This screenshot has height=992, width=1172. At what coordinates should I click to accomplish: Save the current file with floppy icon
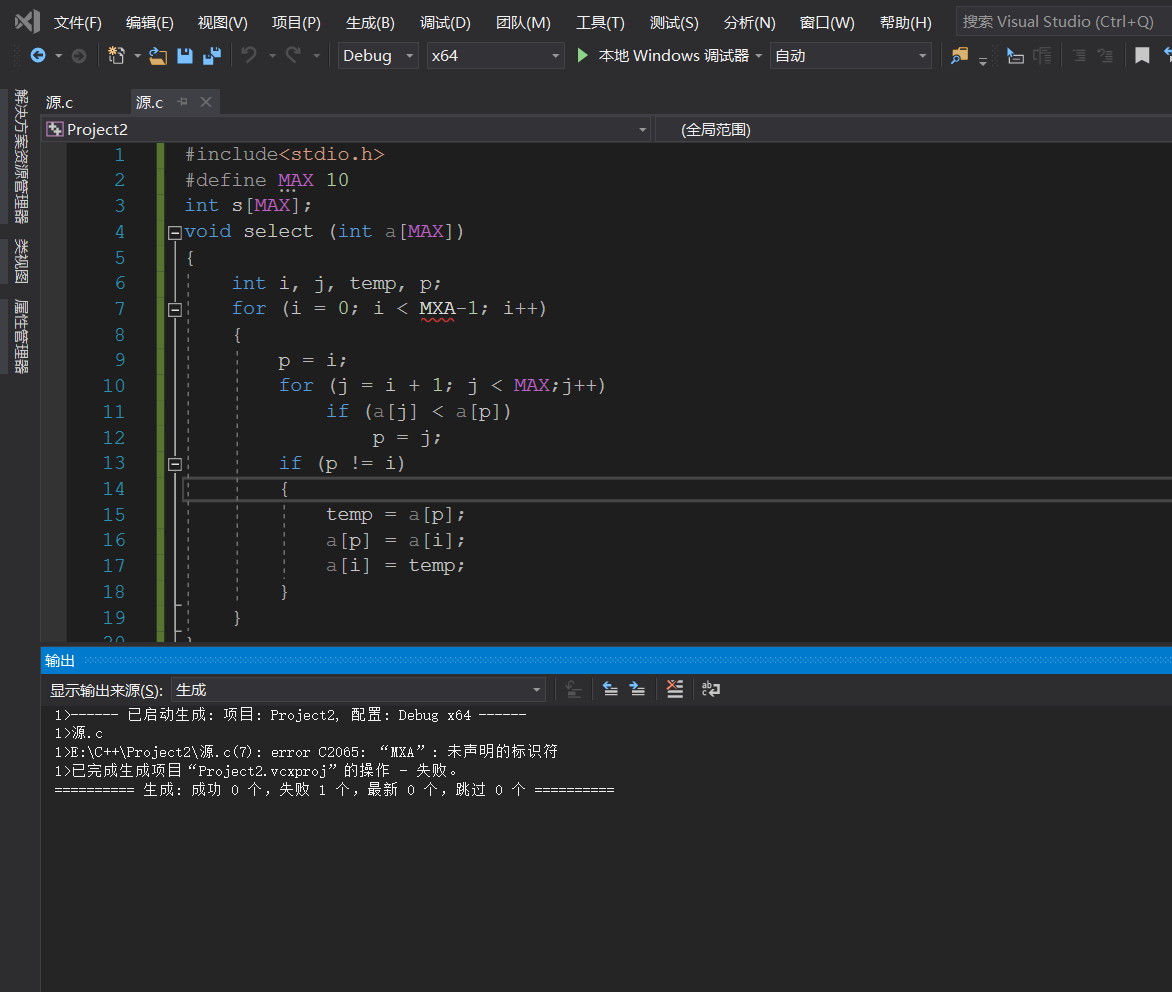[185, 55]
